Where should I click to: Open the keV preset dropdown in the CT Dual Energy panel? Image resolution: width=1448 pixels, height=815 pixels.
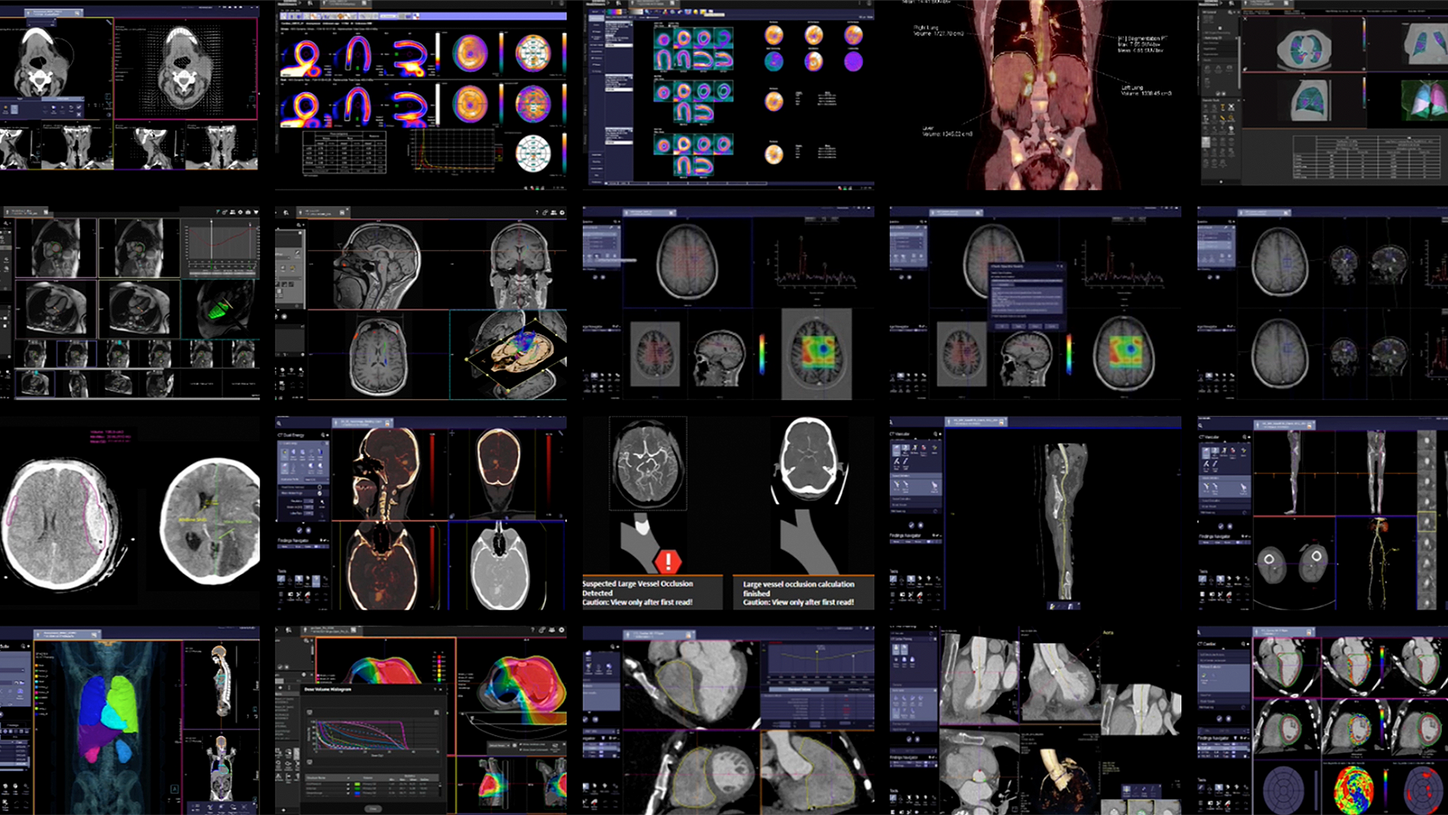pyautogui.click(x=314, y=478)
